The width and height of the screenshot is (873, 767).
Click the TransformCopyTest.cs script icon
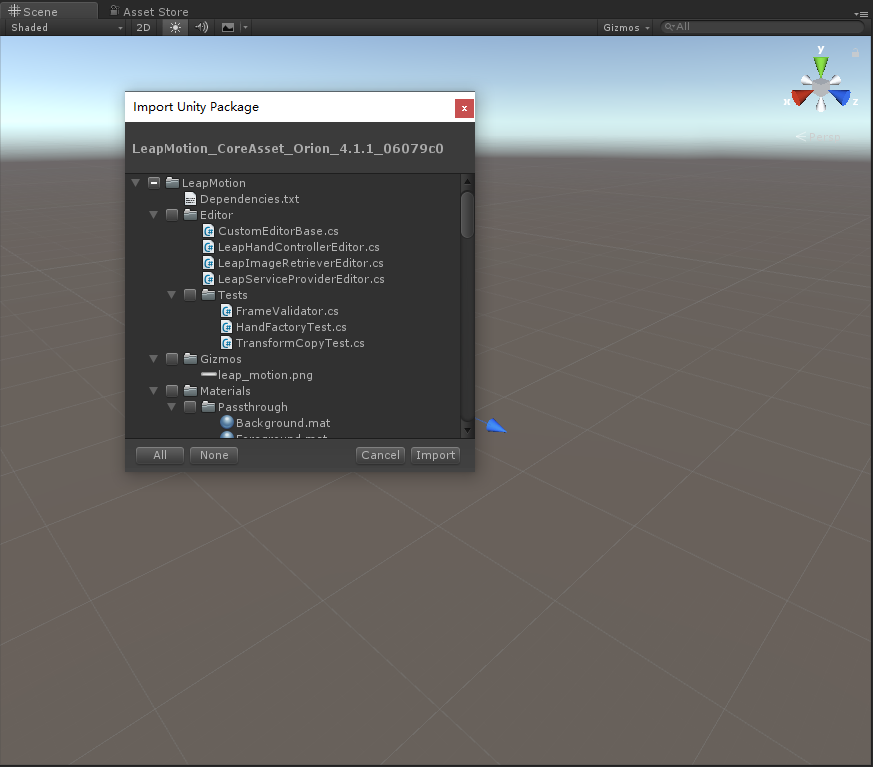227,343
